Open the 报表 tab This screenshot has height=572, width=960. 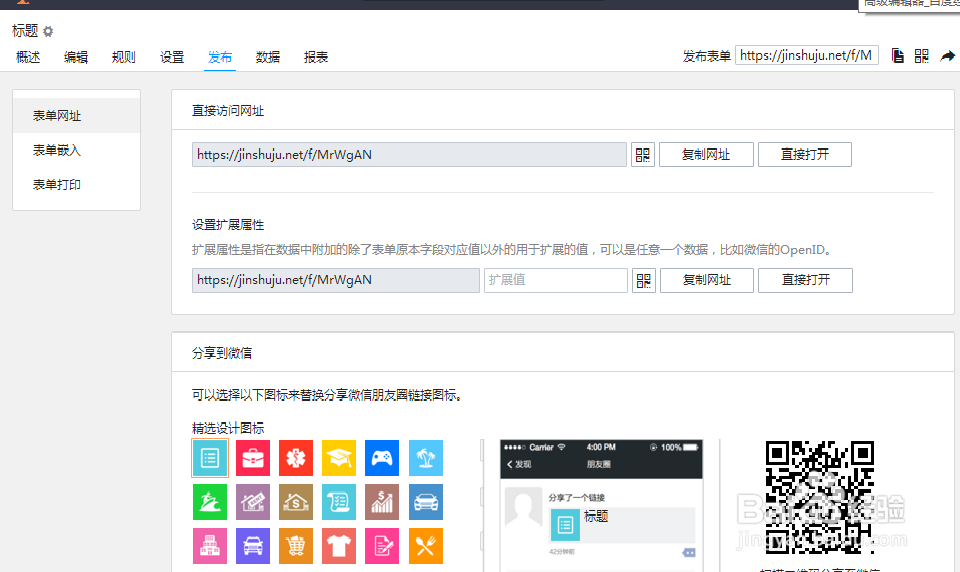pyautogui.click(x=316, y=58)
